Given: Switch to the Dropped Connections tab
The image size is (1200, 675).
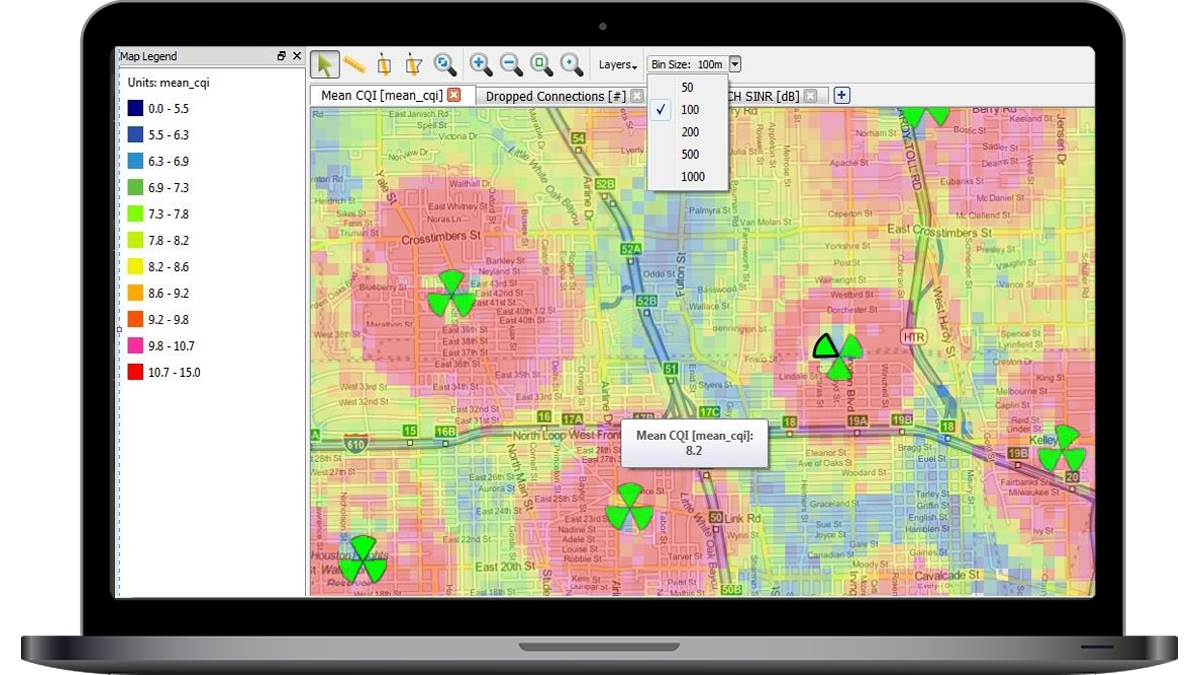Looking at the screenshot, I should click(555, 96).
